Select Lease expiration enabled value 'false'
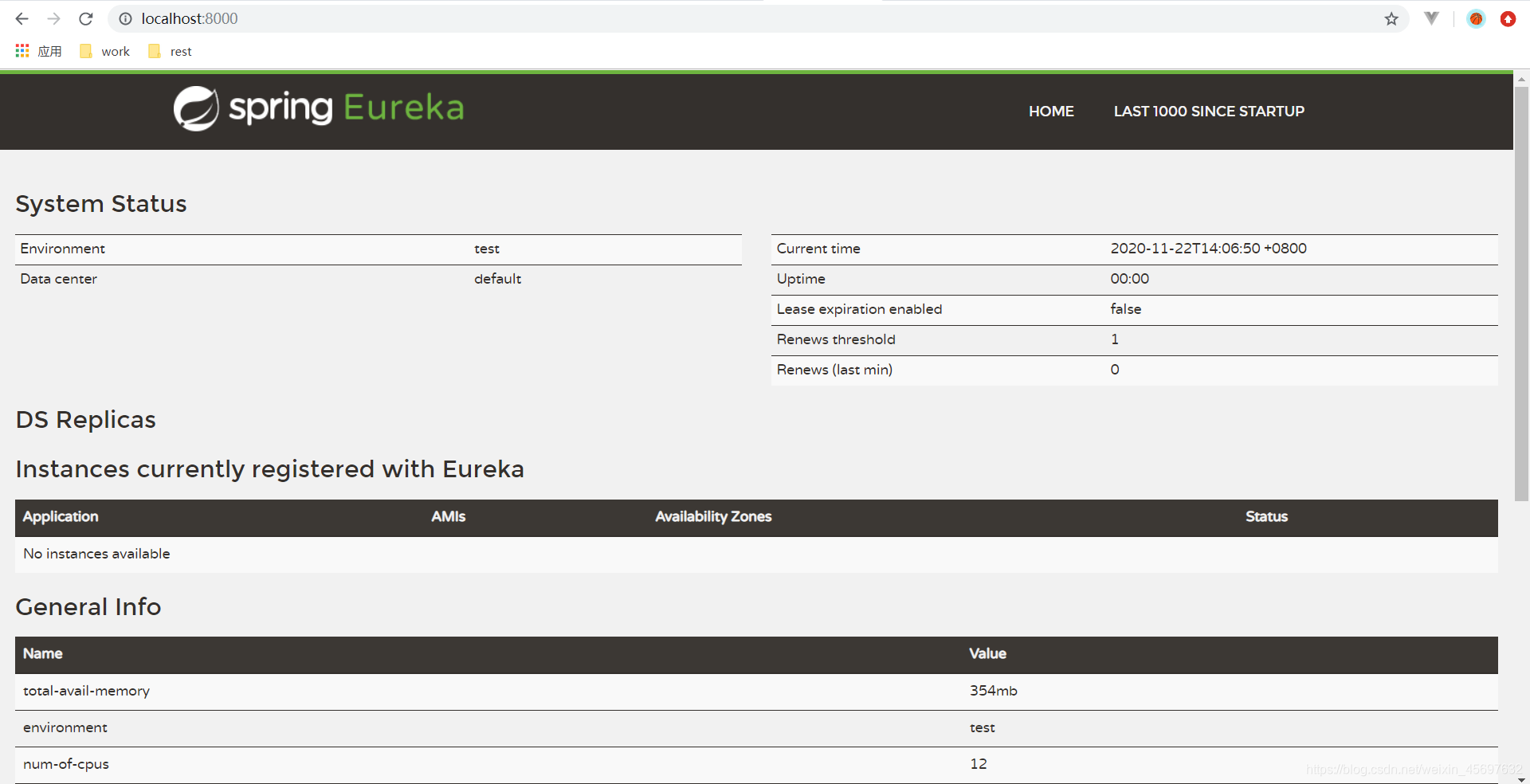This screenshot has width=1530, height=784. (x=1125, y=309)
